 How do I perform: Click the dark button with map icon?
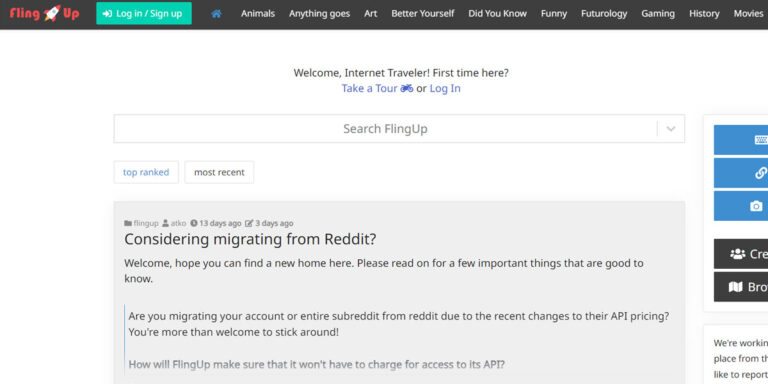tap(741, 287)
